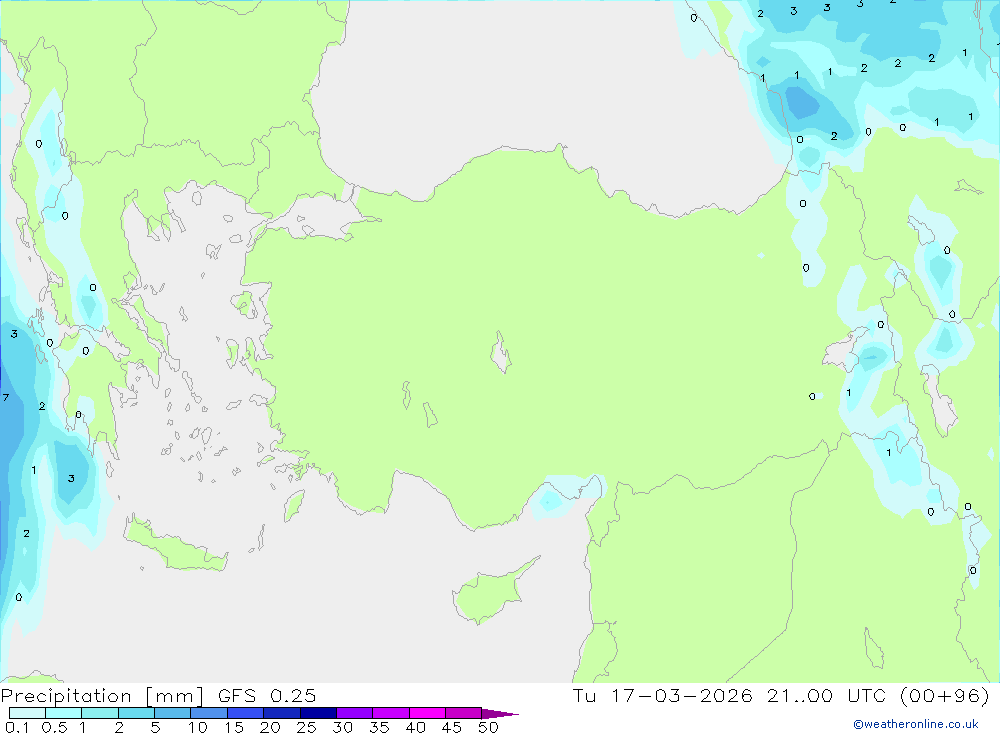This screenshot has width=1000, height=733.
Task: Click the legend arrow tip above 50 mm
Action: pyautogui.click(x=500, y=714)
